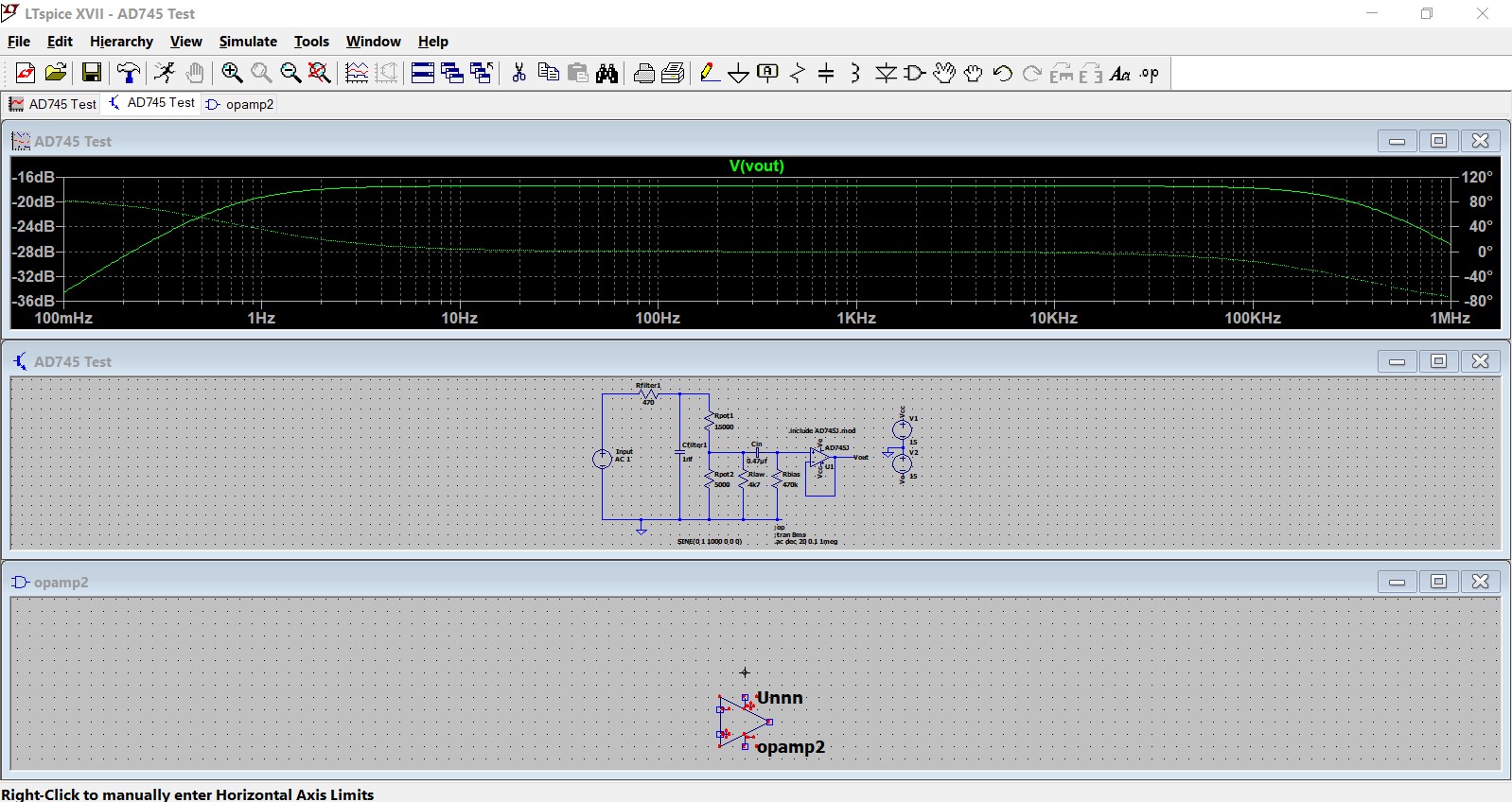Add SPICE directive .op icon
Image resolution: width=1512 pixels, height=802 pixels.
click(1150, 73)
